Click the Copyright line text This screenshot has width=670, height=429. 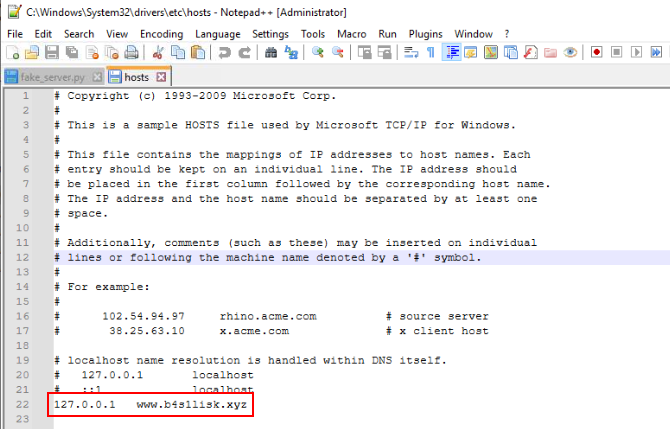pyautogui.click(x=195, y=96)
